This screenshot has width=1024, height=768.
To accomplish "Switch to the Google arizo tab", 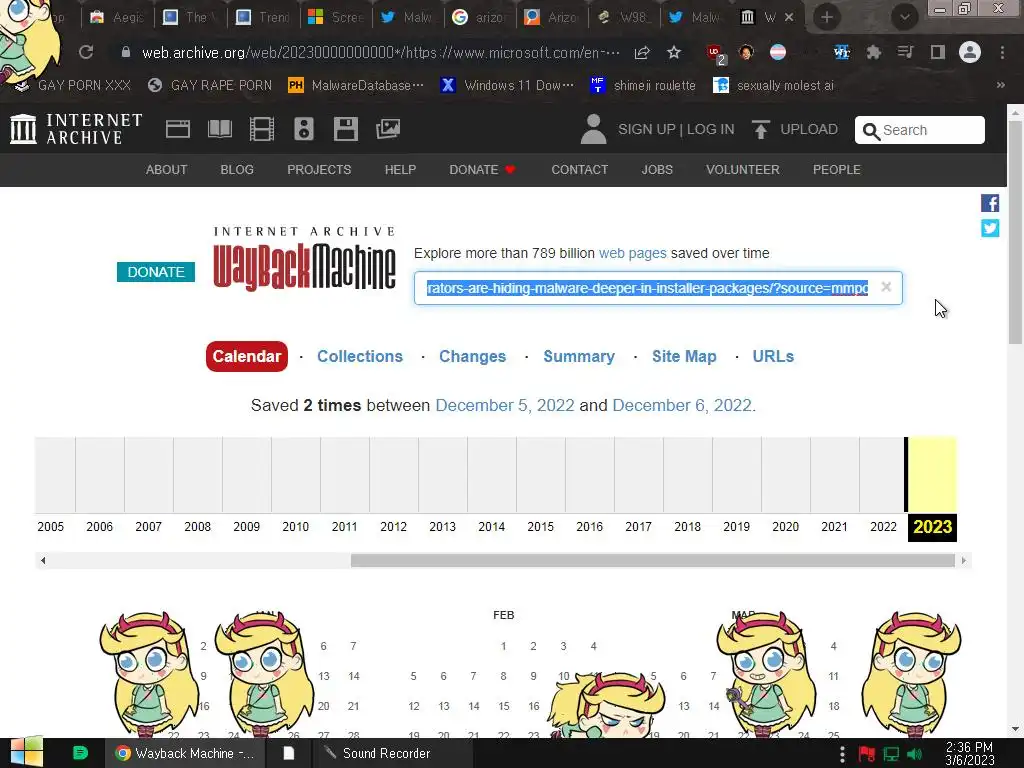I will (x=480, y=18).
